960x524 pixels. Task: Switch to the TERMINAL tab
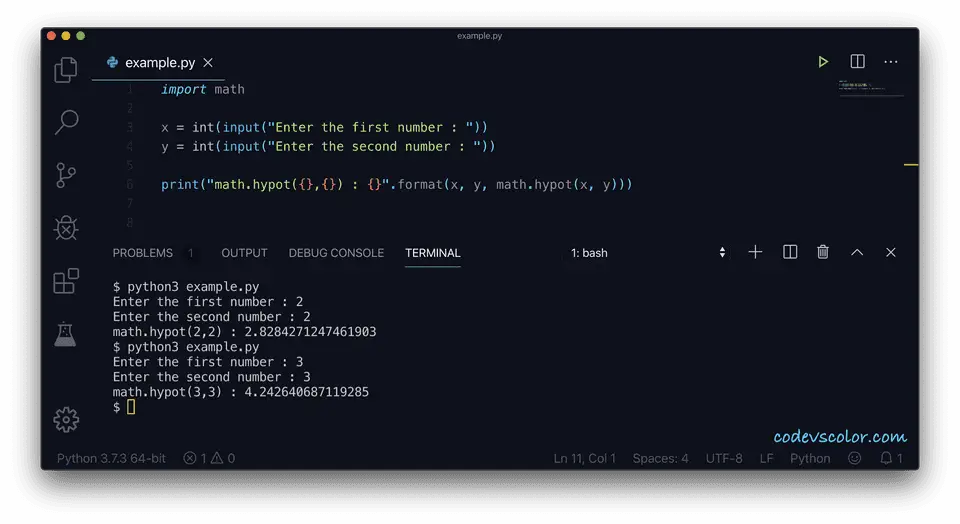tap(432, 253)
